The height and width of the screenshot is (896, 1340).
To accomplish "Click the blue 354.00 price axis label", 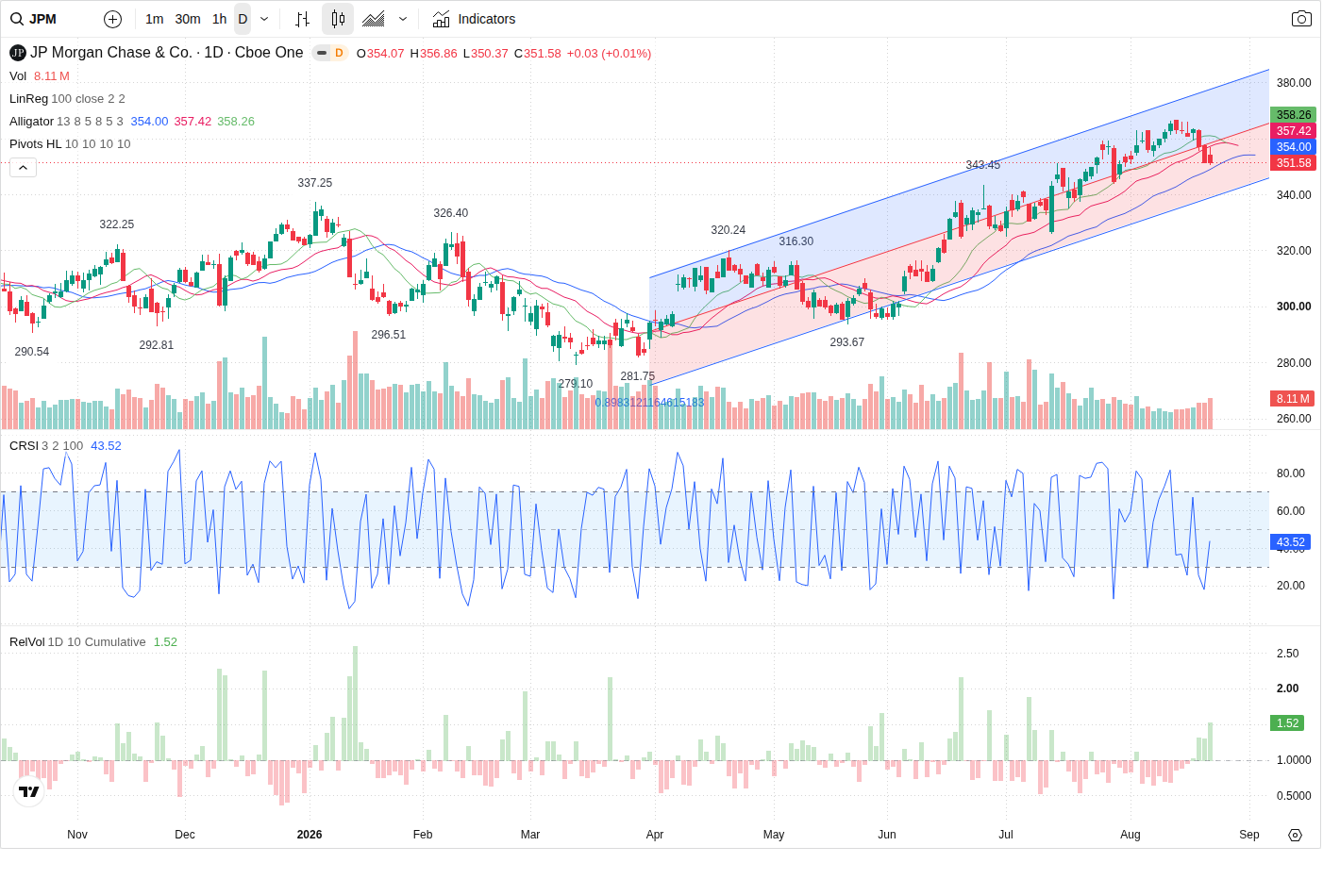I will tap(1294, 147).
